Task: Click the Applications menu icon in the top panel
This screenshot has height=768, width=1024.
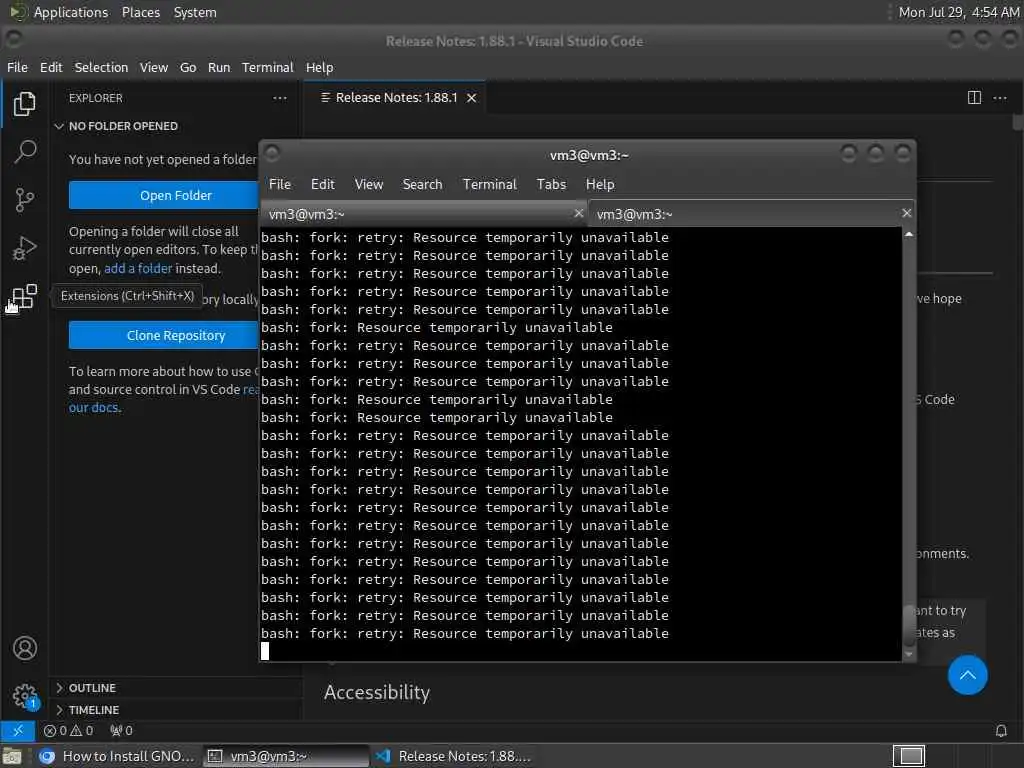Action: coord(18,12)
